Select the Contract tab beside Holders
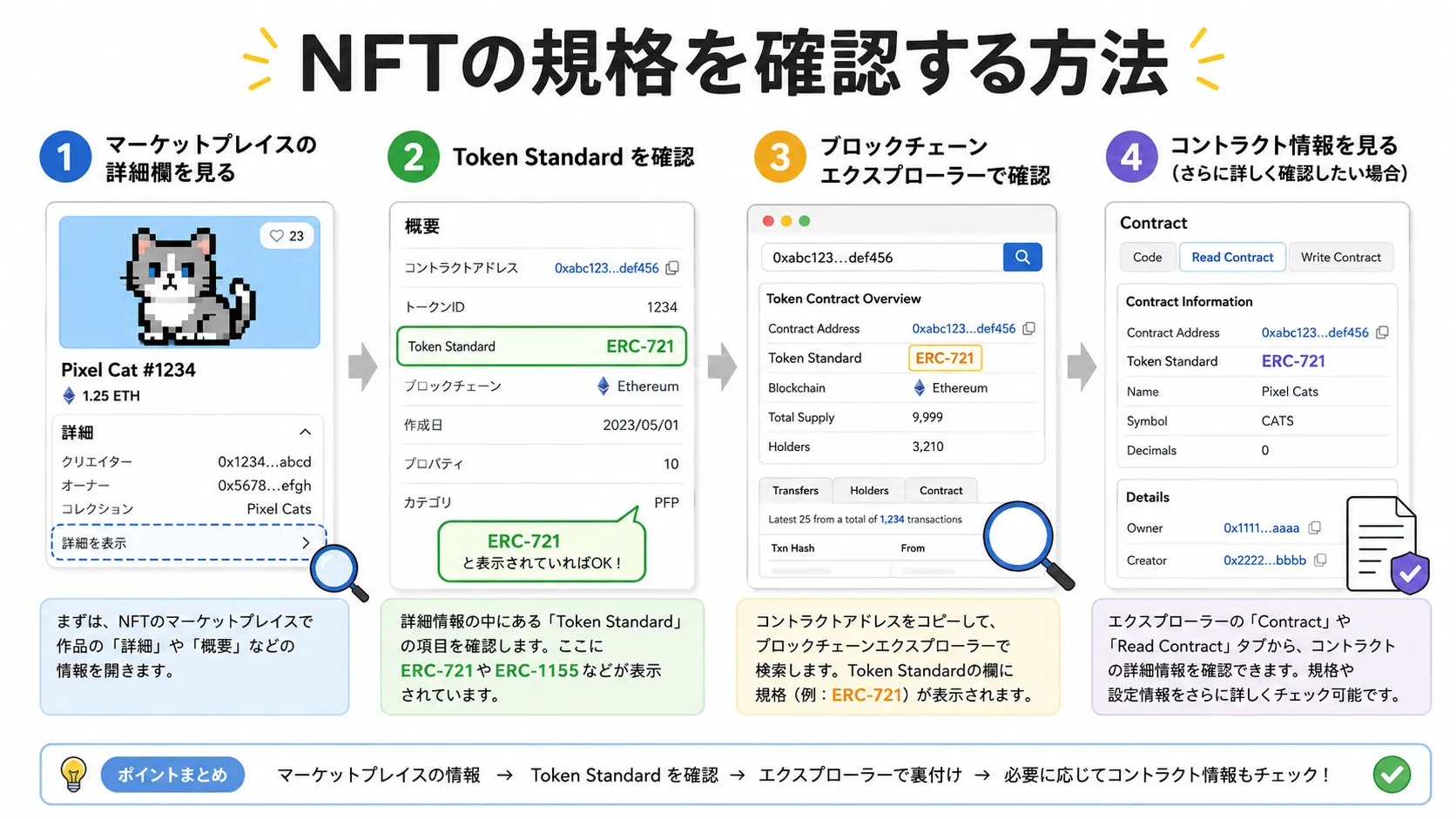 coord(941,491)
